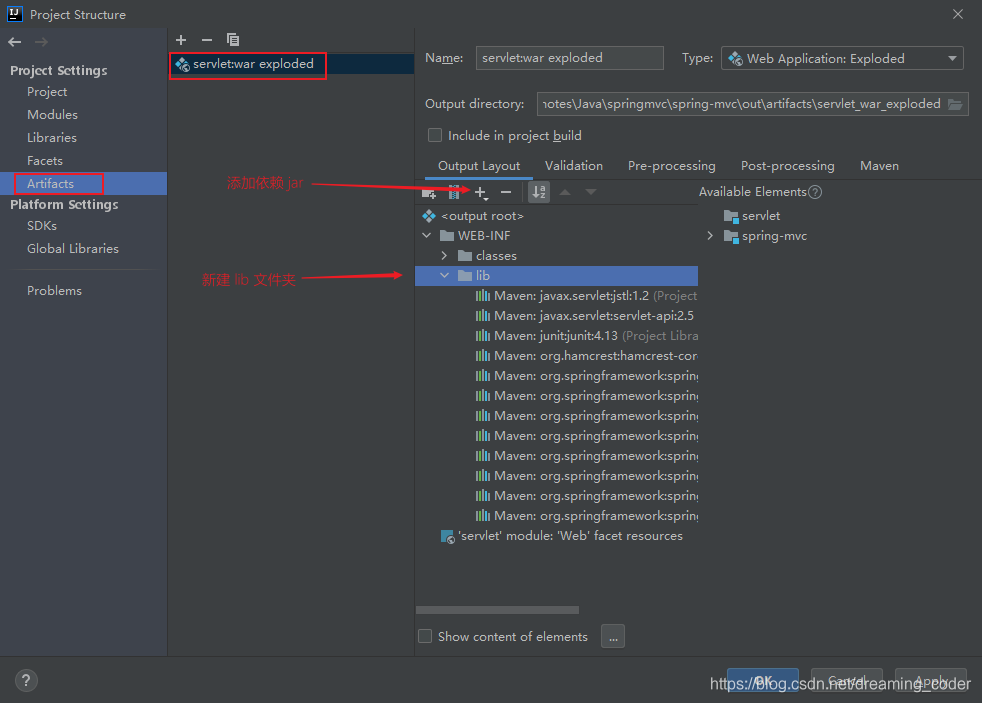Click the WEB-INF folder icon
The width and height of the screenshot is (982, 703).
point(447,235)
